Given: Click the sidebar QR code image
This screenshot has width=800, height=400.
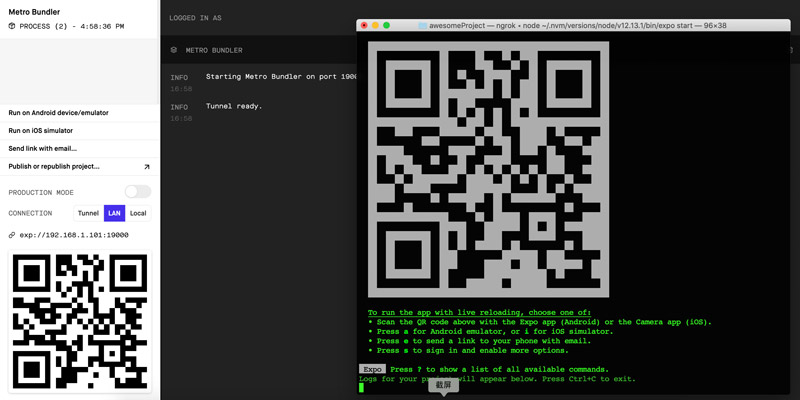Looking at the screenshot, I should point(80,321).
